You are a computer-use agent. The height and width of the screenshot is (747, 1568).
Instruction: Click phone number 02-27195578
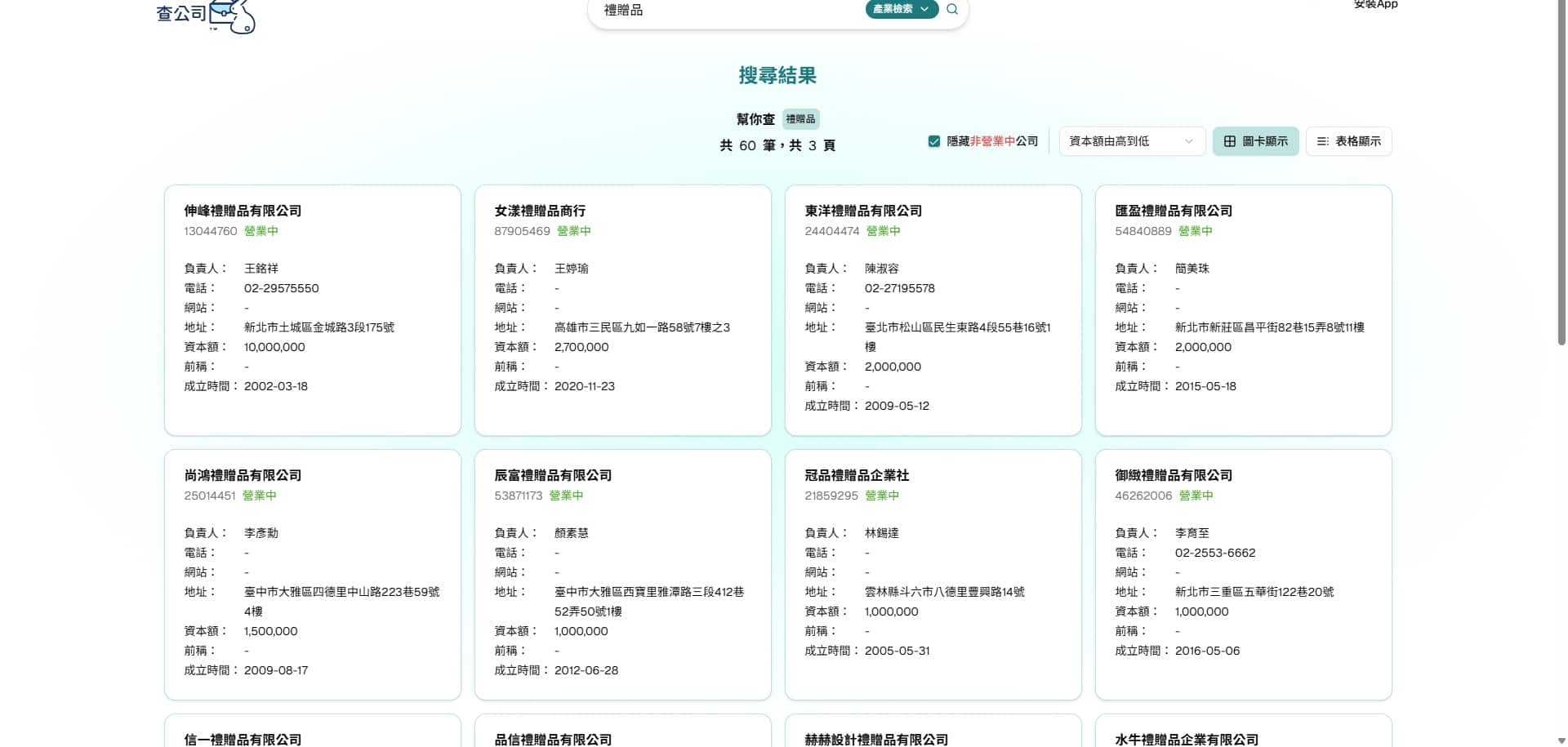[900, 288]
